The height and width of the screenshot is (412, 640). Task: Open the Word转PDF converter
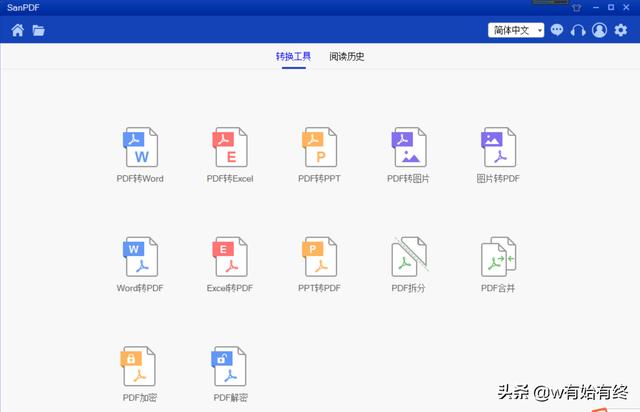pos(140,258)
